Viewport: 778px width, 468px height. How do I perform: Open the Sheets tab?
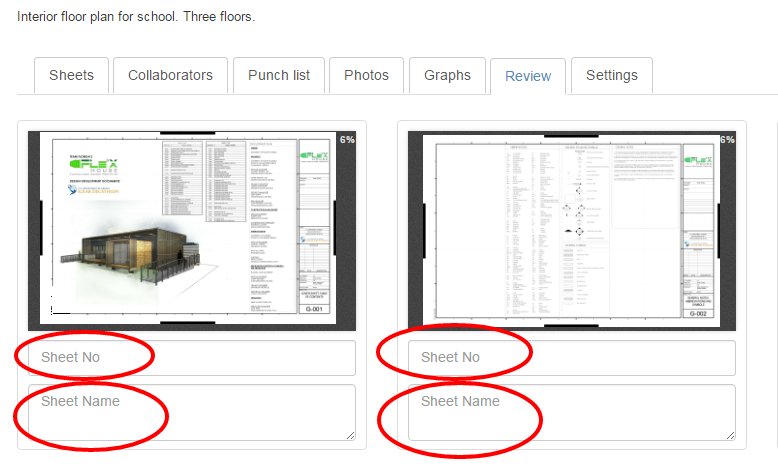71,75
